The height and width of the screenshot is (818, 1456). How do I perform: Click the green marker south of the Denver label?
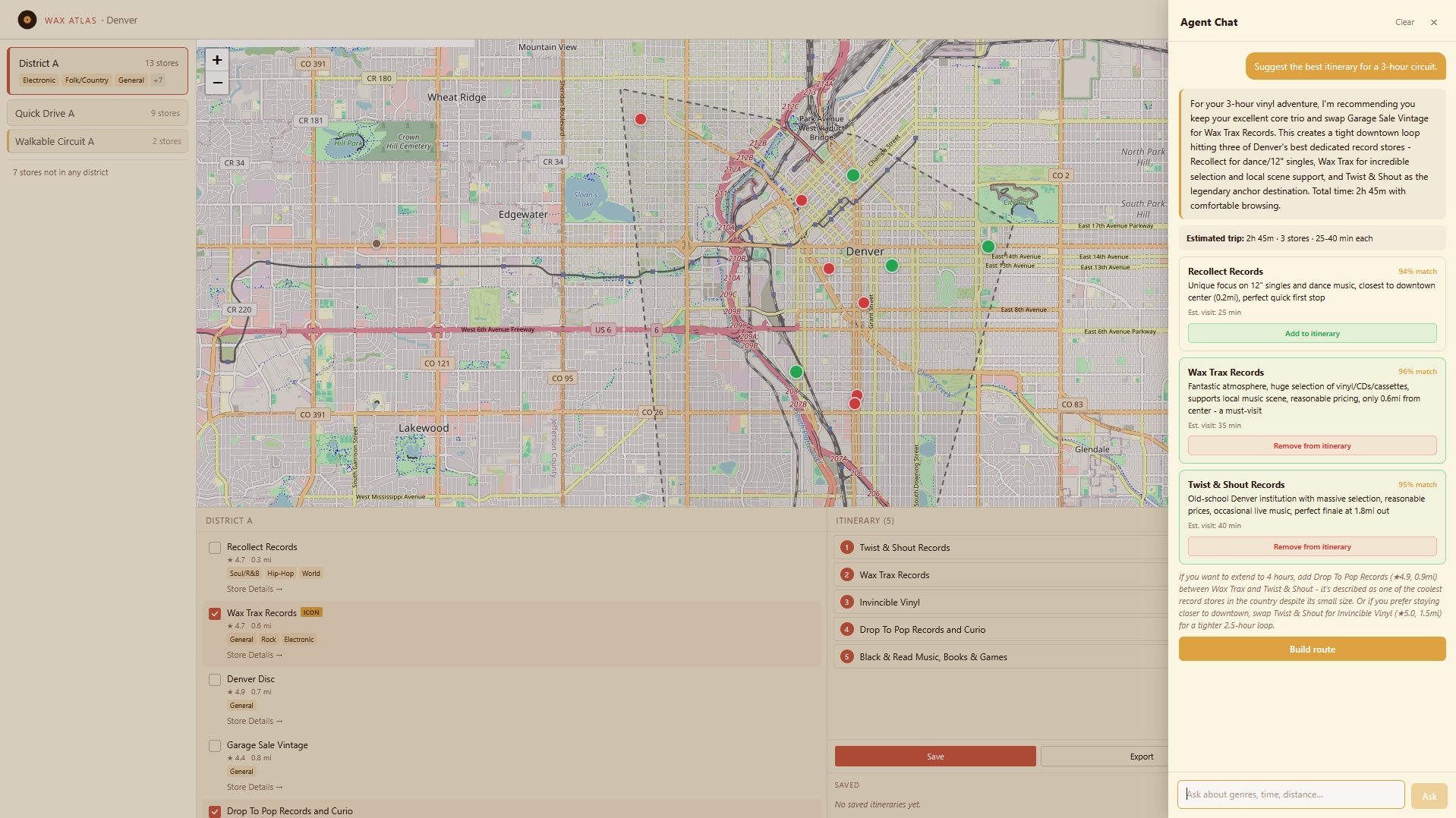tap(892, 266)
